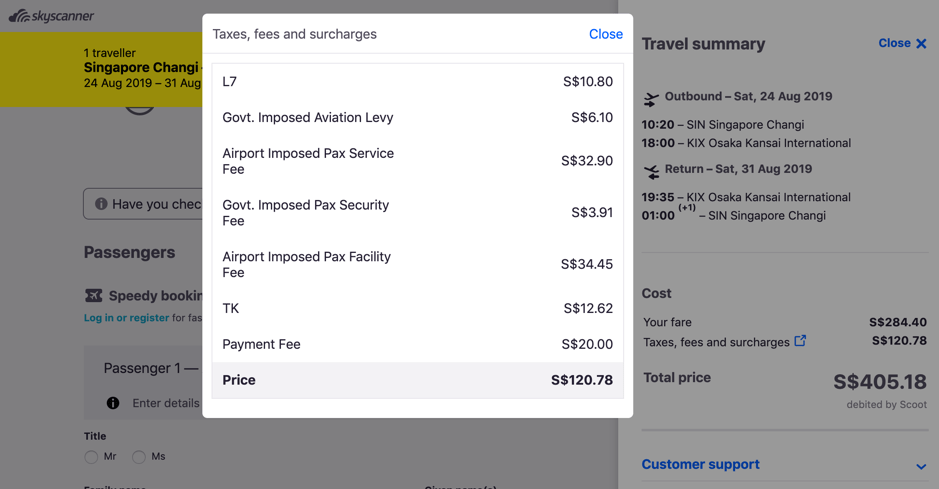Click the Price total row in dialog
Image resolution: width=939 pixels, height=489 pixels.
click(417, 380)
